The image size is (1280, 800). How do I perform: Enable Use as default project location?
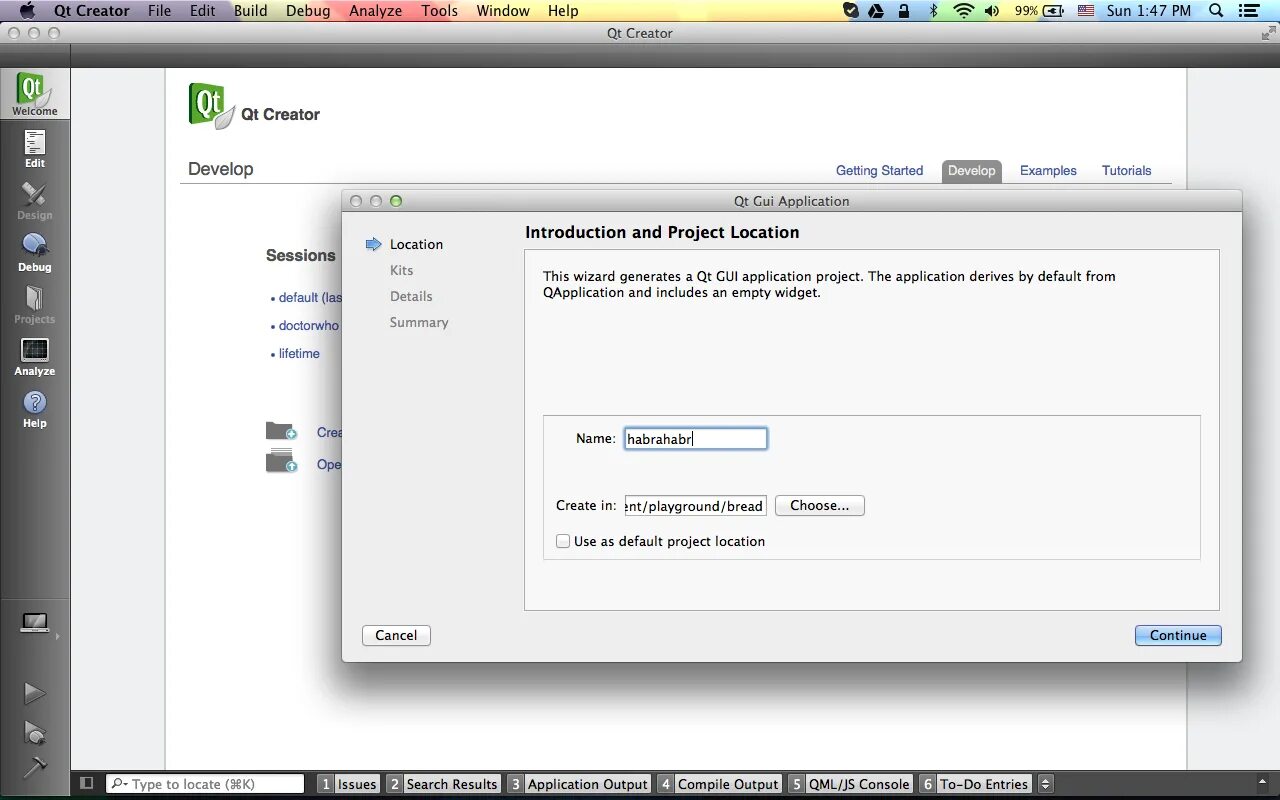pos(563,541)
